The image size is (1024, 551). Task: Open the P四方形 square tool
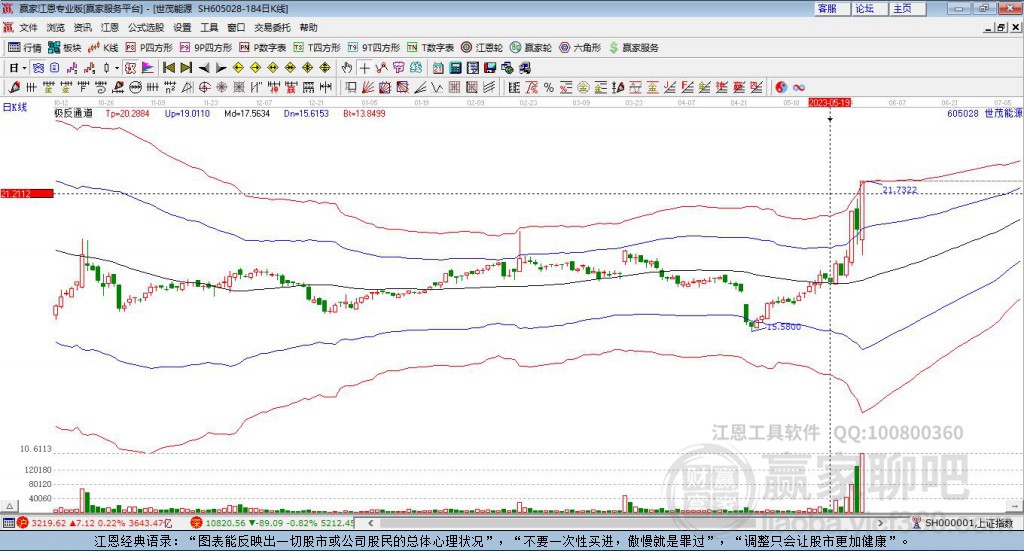(149, 48)
